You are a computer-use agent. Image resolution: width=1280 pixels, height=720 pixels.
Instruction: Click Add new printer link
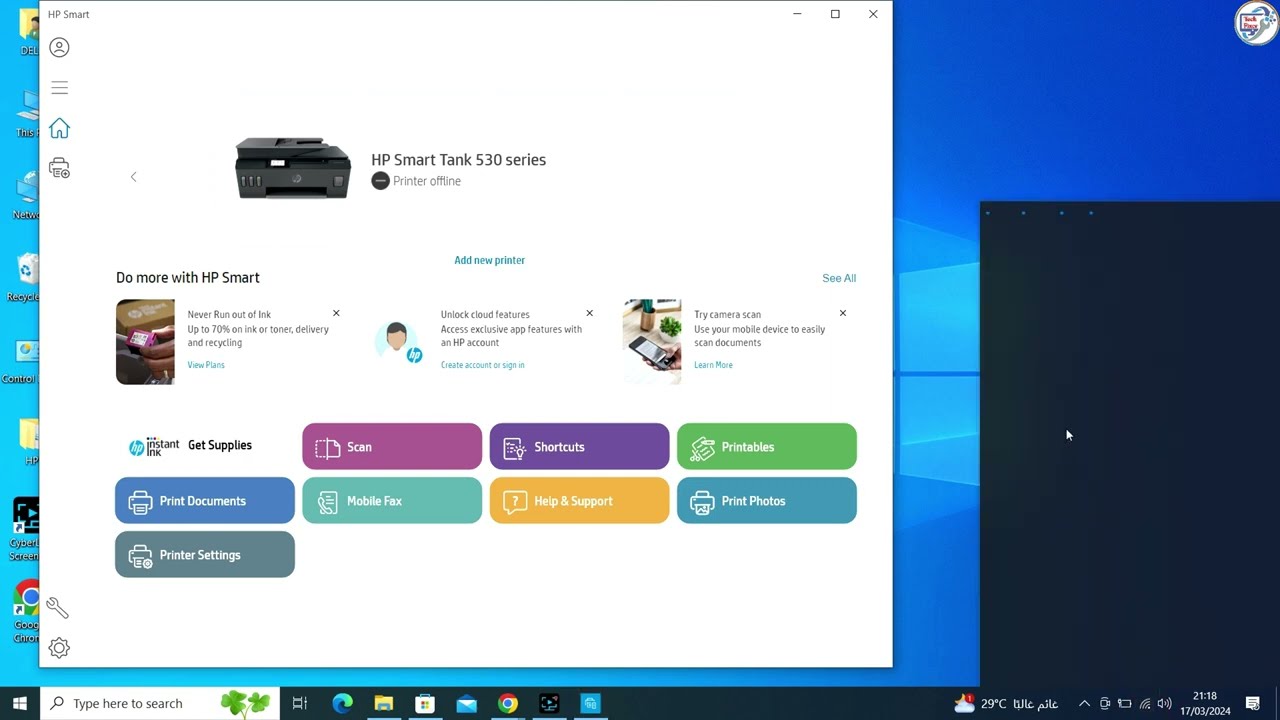[489, 260]
